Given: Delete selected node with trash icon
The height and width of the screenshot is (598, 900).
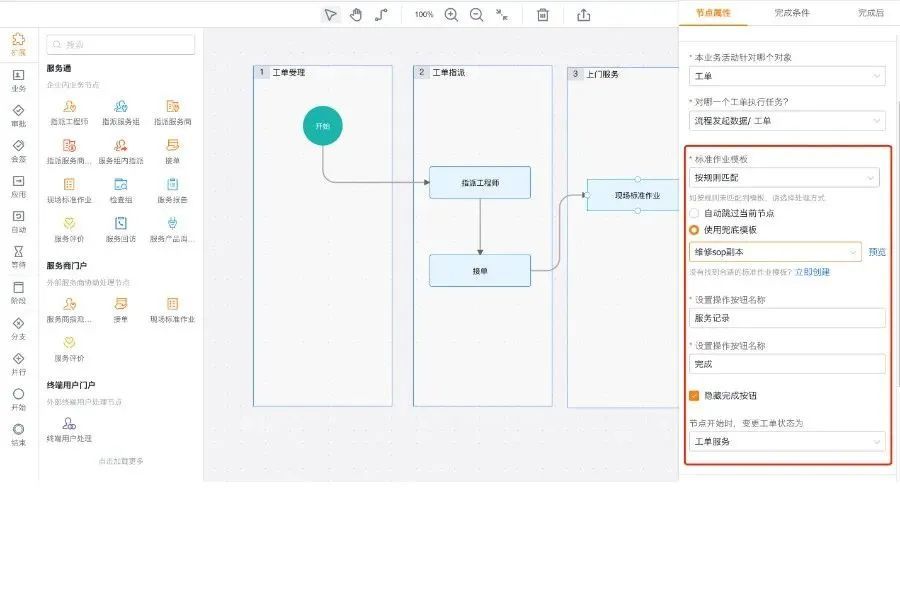Looking at the screenshot, I should pos(542,15).
